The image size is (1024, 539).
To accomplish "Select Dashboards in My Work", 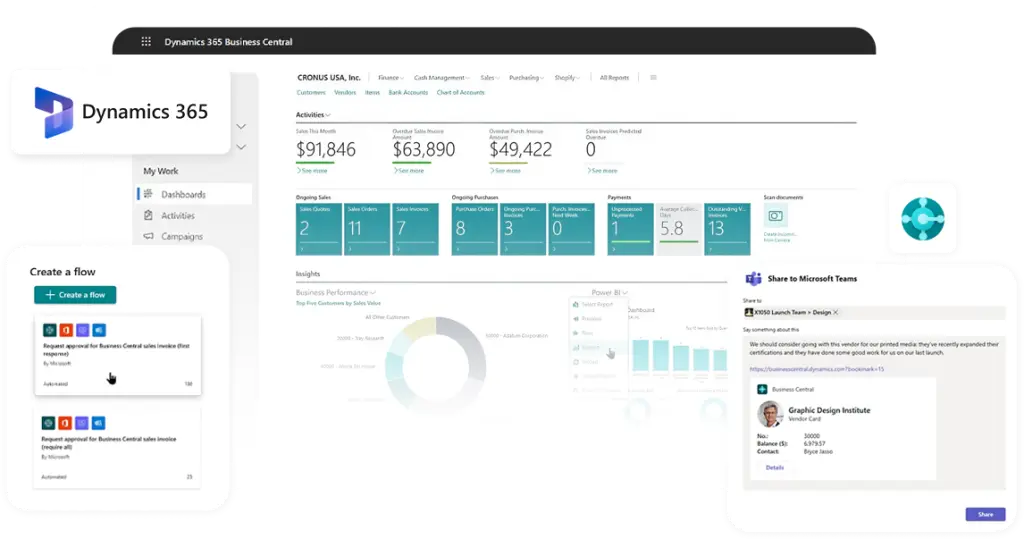I will pyautogui.click(x=194, y=194).
